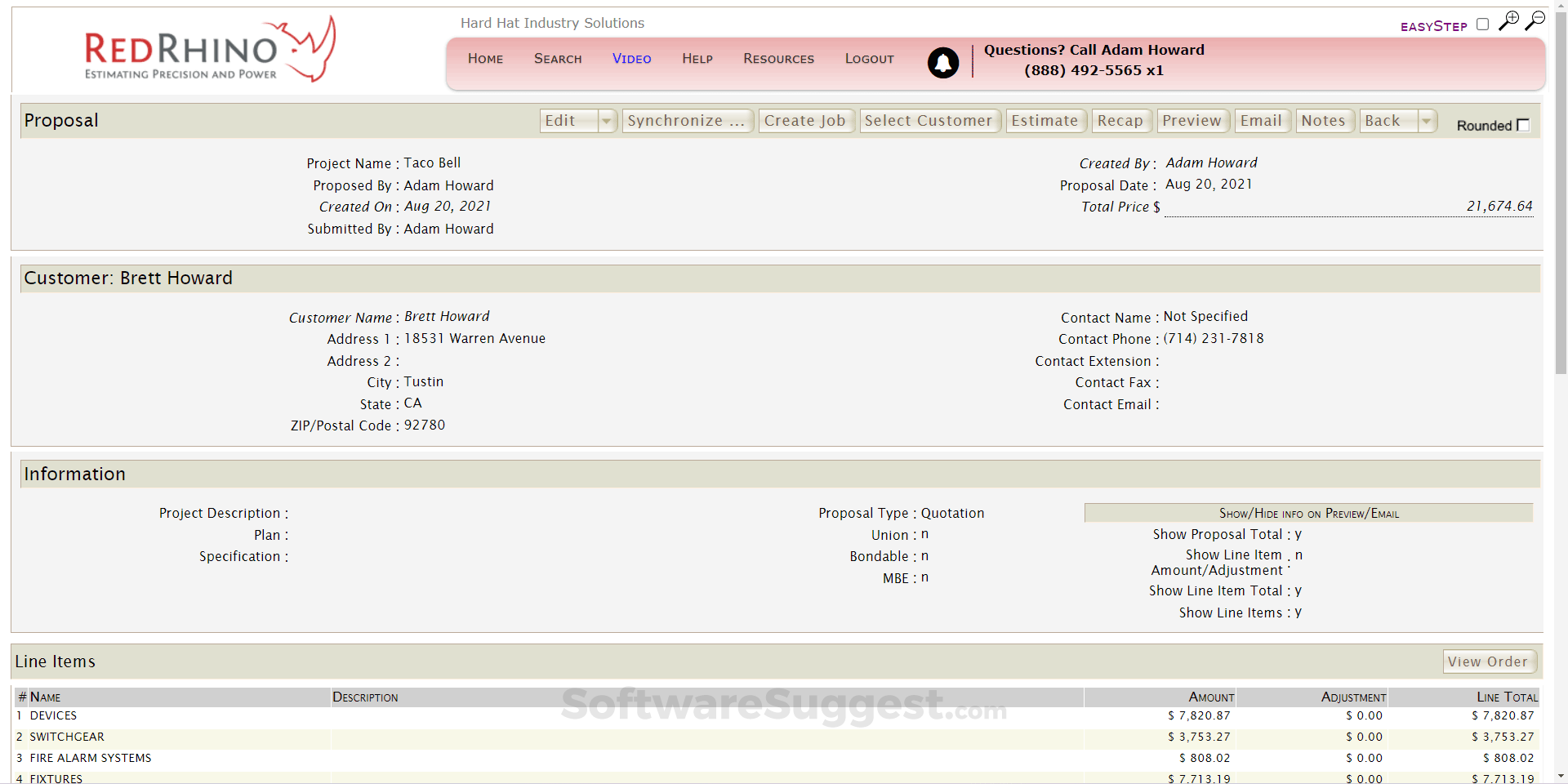Click the Total Price field
The height and width of the screenshot is (784, 1568).
coord(1348,207)
